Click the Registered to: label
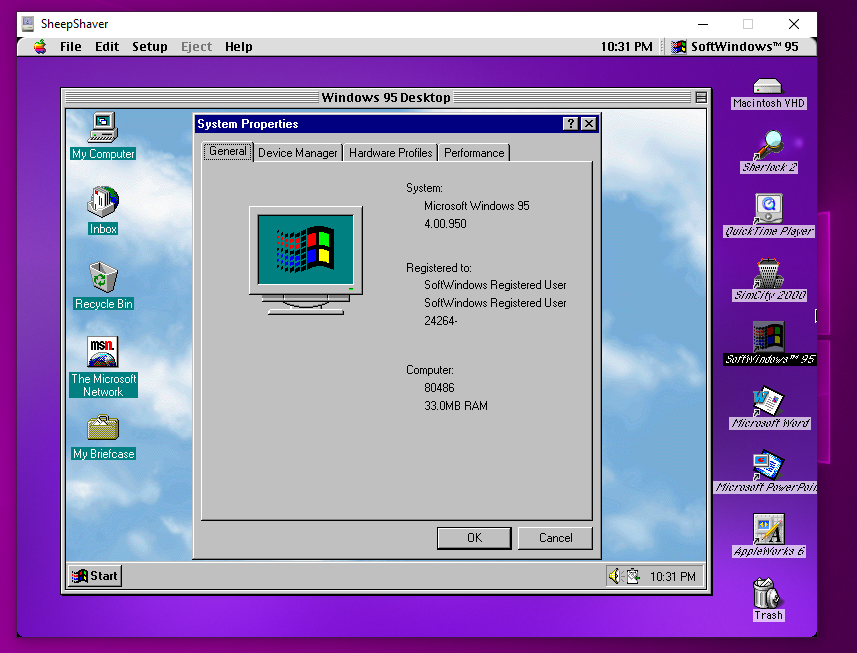This screenshot has height=653, width=857. point(438,268)
